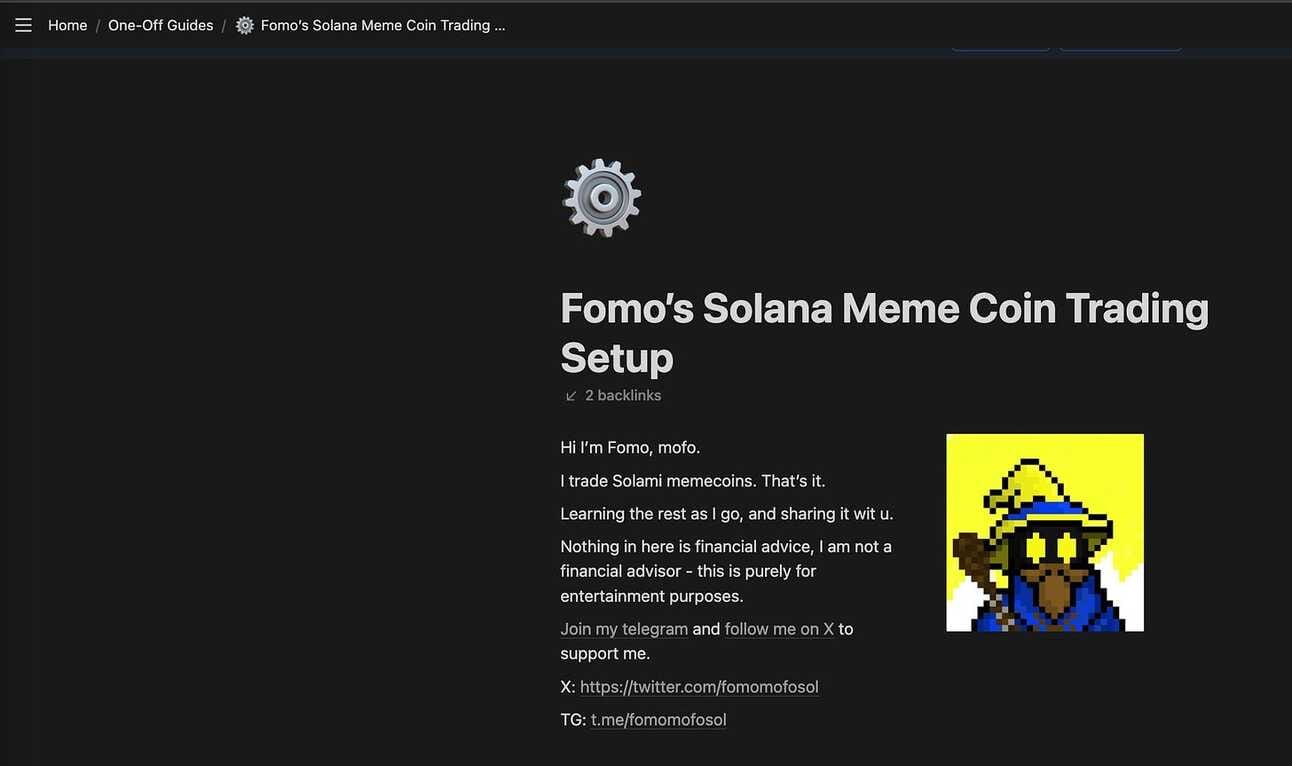Viewport: 1292px width, 766px height.
Task: Click the backlinks arrow icon
Action: [x=571, y=396]
